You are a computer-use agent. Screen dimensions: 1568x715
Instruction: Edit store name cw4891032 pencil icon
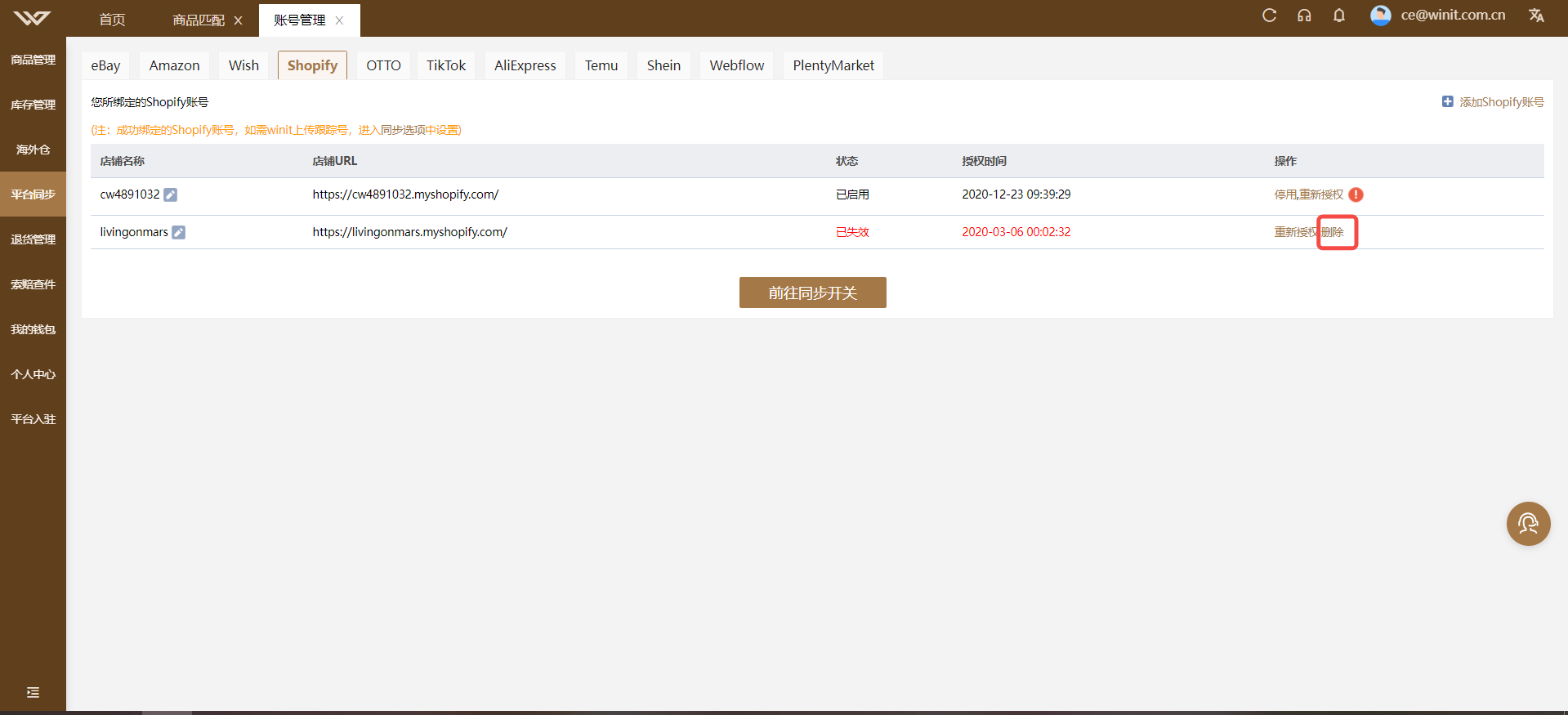coord(171,194)
